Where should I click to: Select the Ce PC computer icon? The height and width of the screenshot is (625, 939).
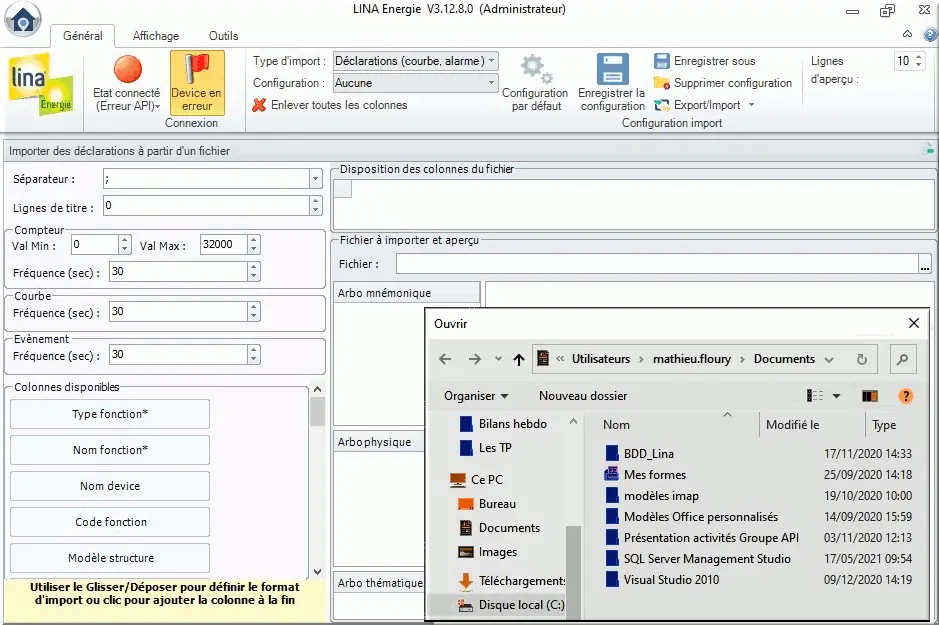458,480
